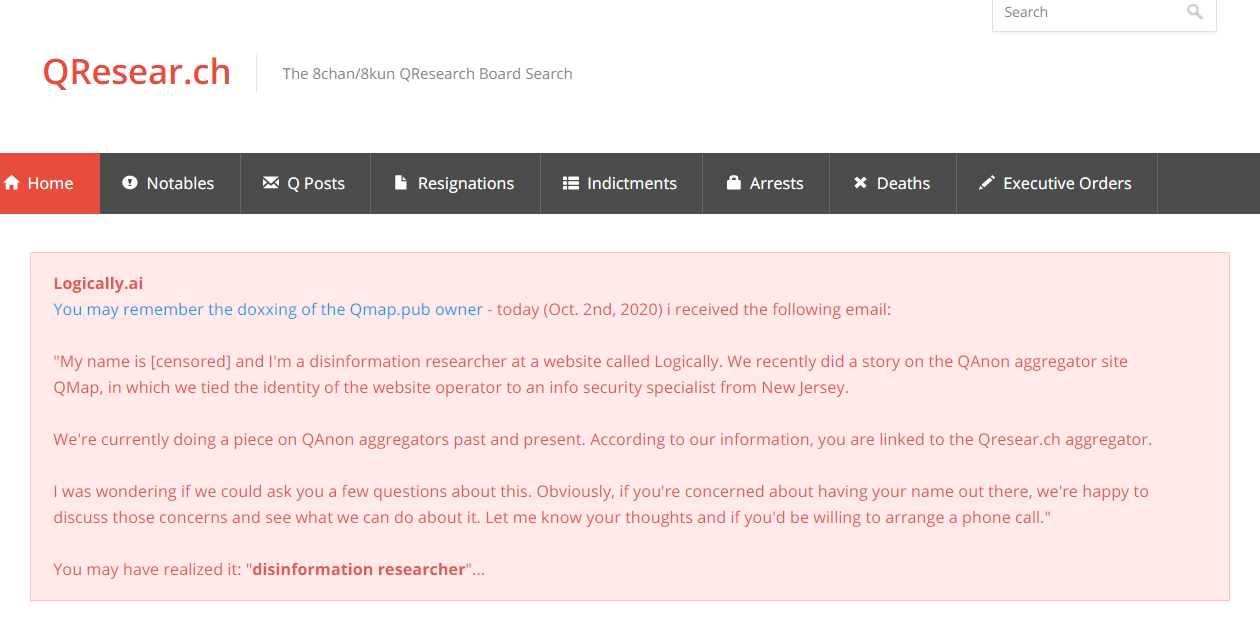Open the Arrests section
1260x624 pixels.
pos(777,183)
